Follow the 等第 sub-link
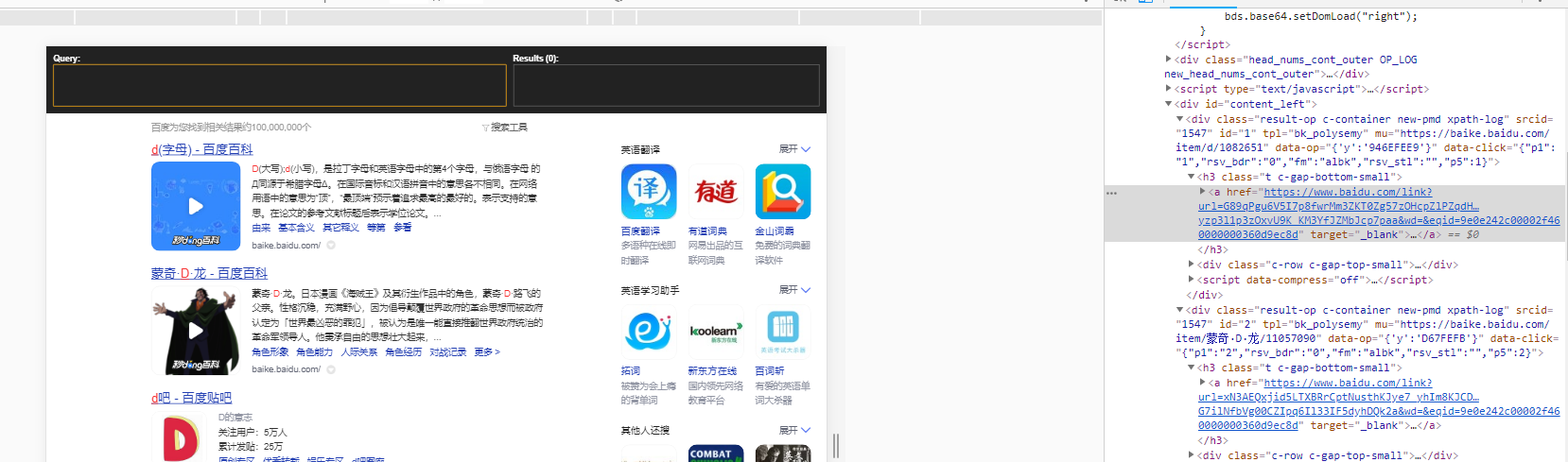The image size is (1568, 462). click(376, 228)
